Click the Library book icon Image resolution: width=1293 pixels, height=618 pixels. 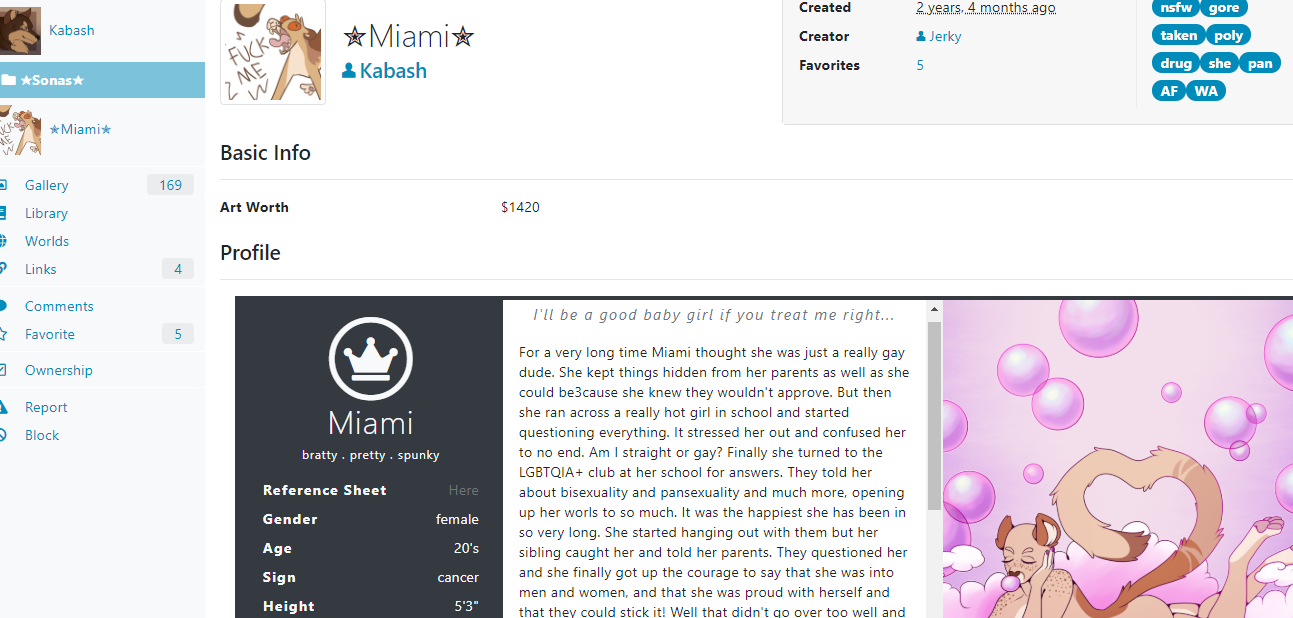tap(3, 213)
